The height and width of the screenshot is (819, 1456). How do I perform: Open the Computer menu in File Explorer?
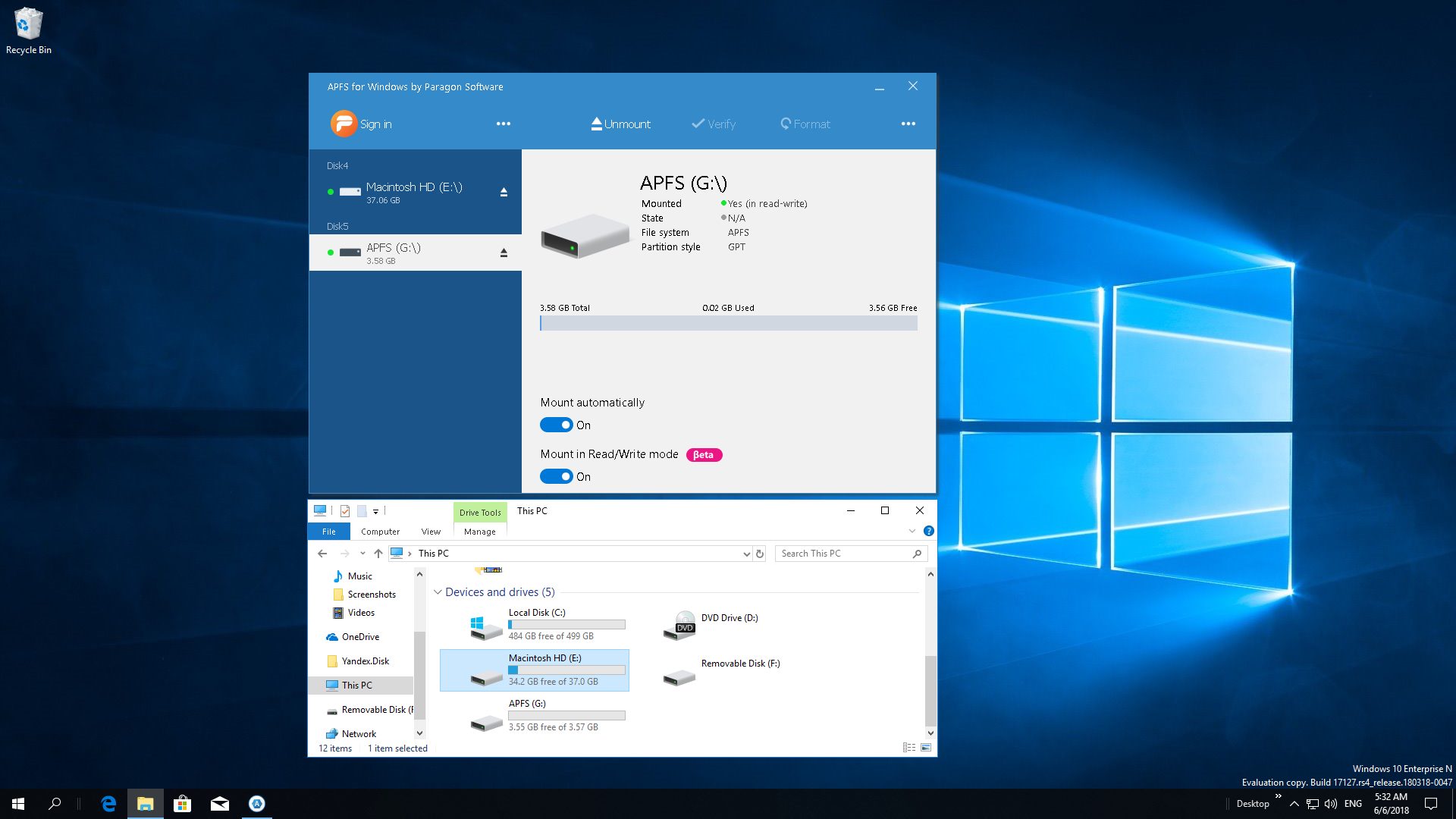coord(380,531)
